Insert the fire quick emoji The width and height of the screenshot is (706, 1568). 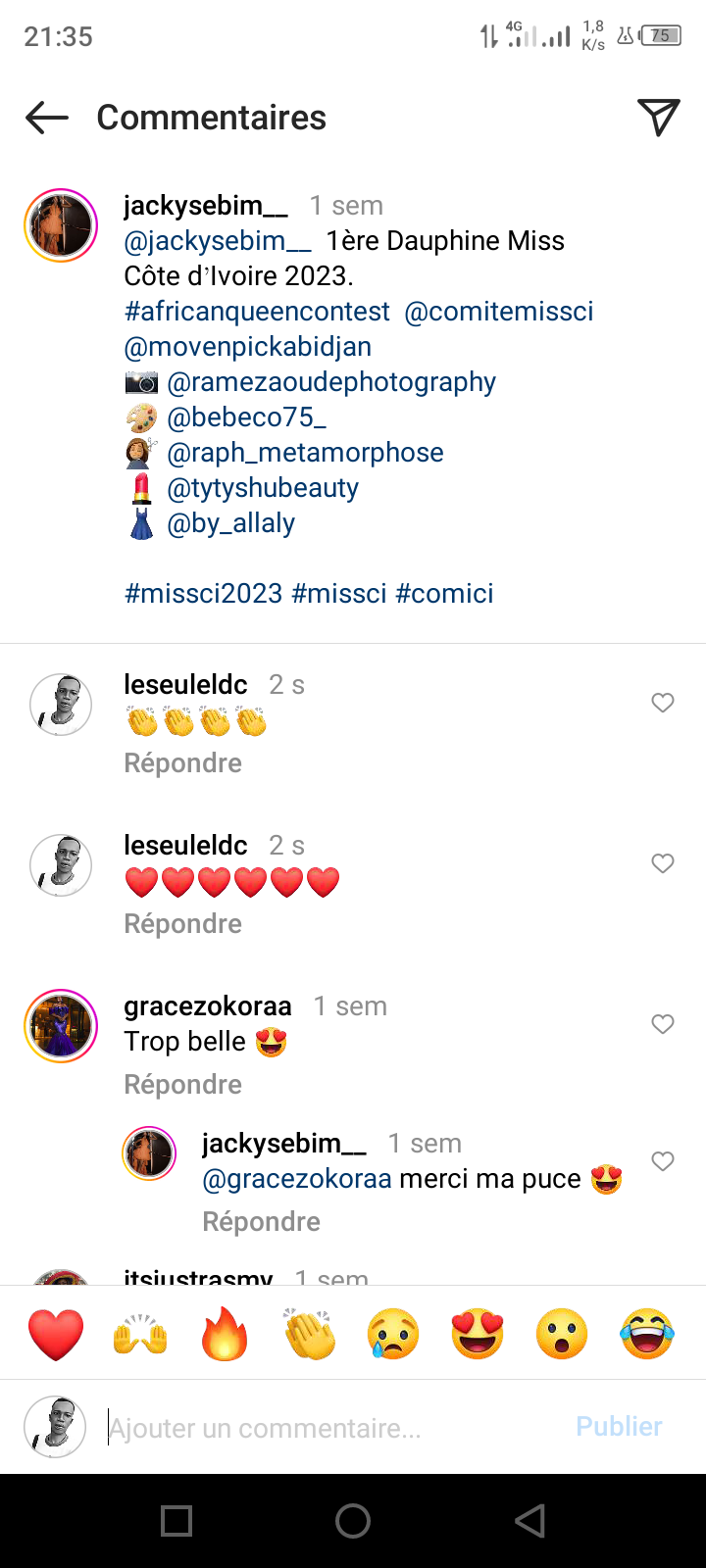(x=225, y=1334)
